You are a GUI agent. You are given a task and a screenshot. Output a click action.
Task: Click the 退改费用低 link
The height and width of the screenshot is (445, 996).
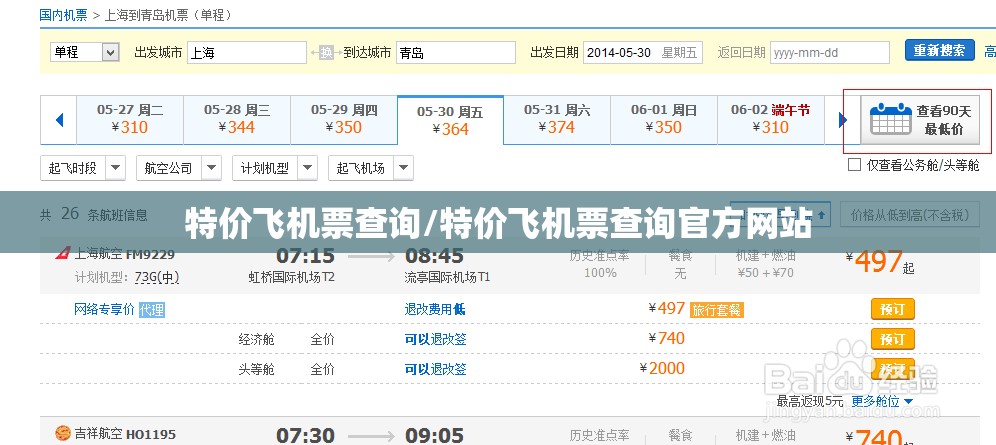pyautogui.click(x=435, y=309)
